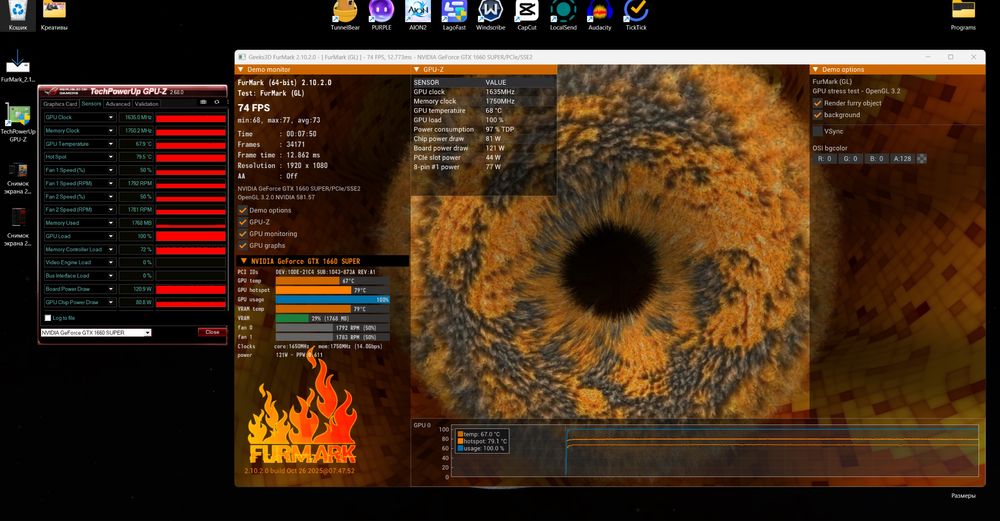Enable the VSync checkbox

tap(817, 131)
